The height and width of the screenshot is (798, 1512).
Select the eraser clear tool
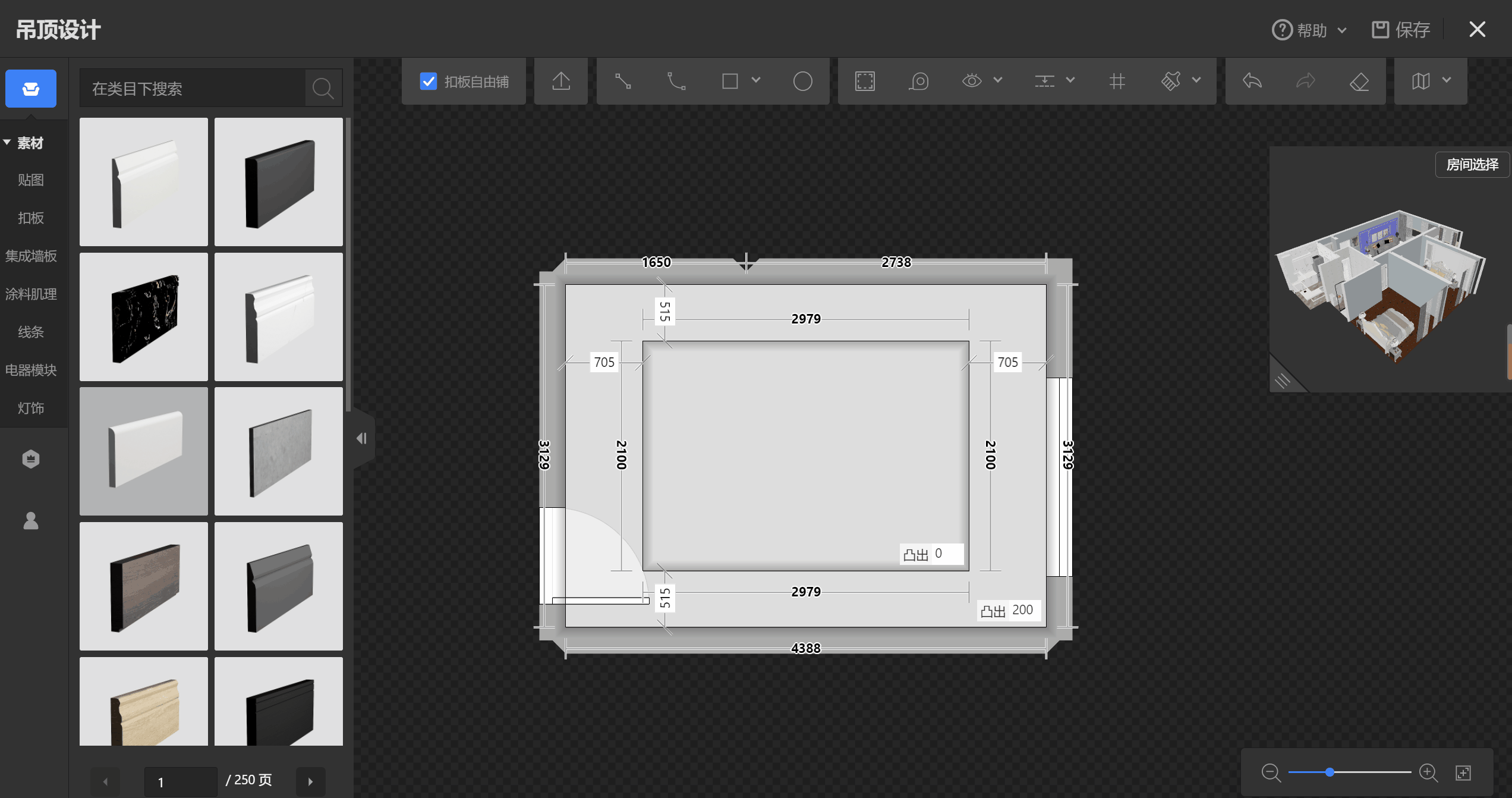[x=1359, y=81]
